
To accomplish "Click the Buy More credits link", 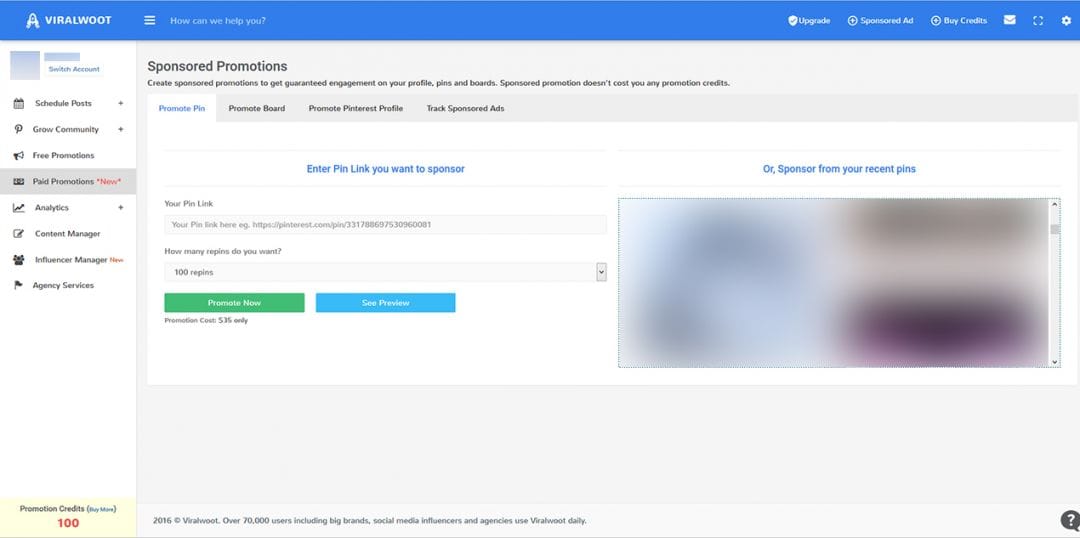I will click(x=101, y=510).
